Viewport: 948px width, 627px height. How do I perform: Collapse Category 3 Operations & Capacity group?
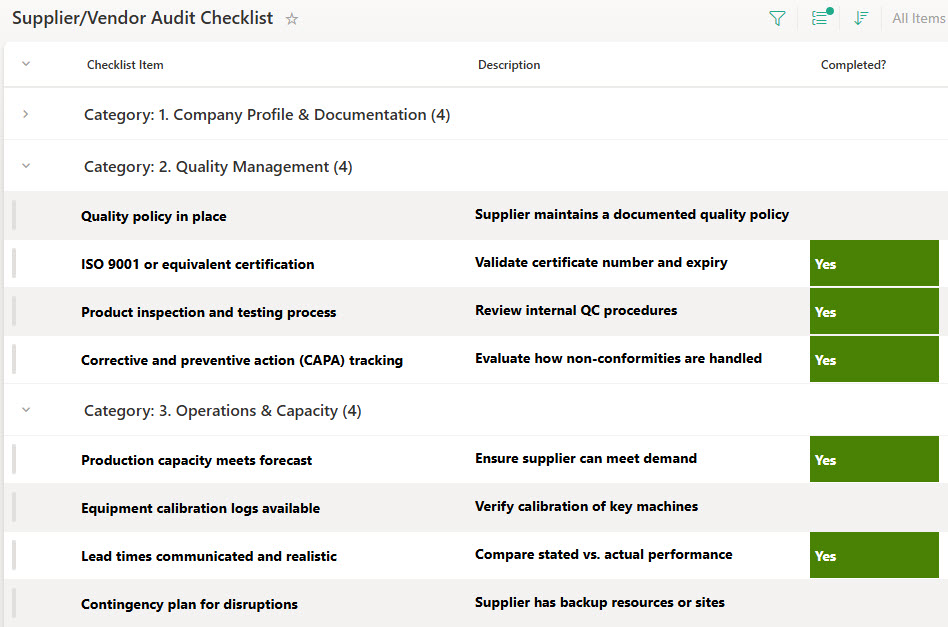coord(26,410)
